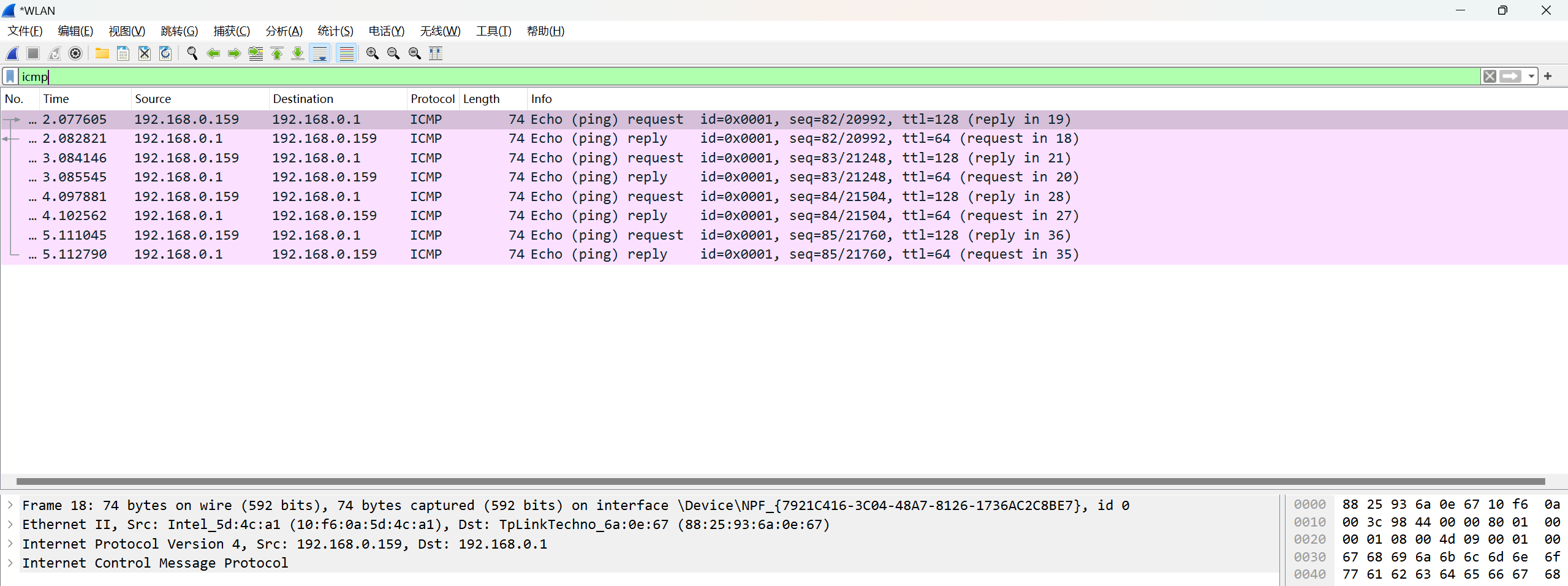Close the current capture file
This screenshot has height=586, width=1568.
145,53
